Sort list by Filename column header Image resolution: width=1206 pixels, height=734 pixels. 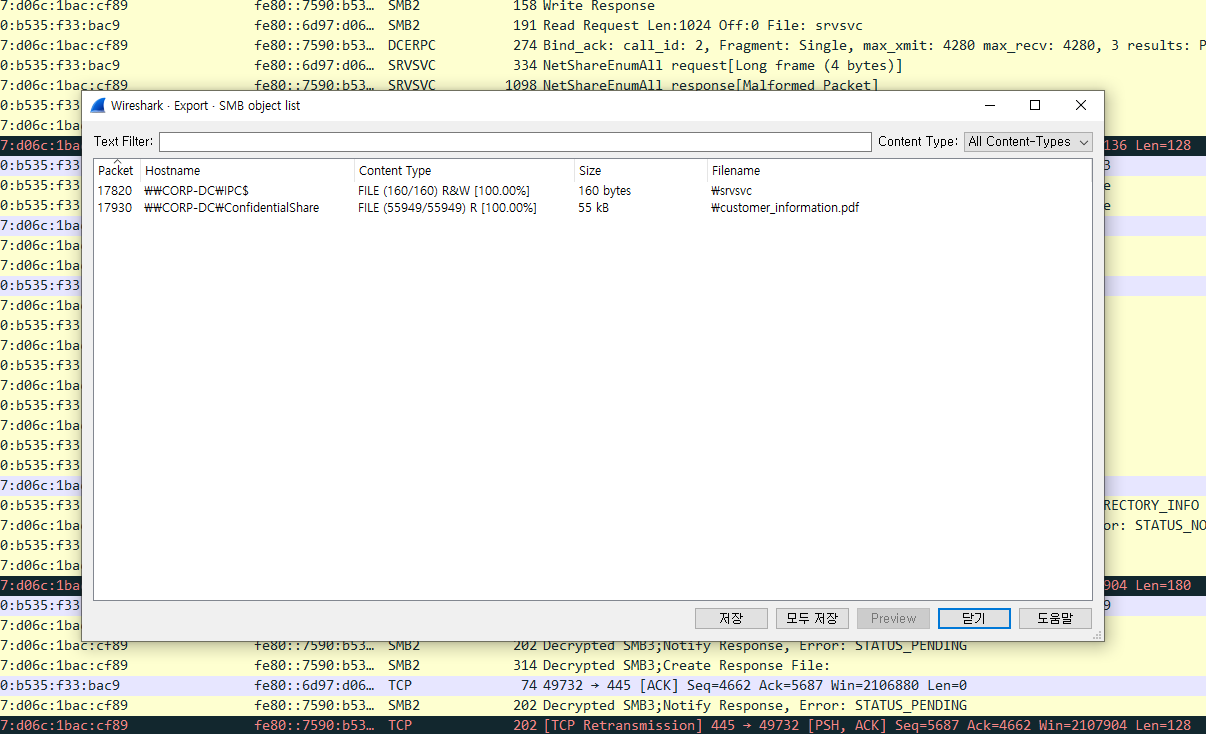point(899,170)
